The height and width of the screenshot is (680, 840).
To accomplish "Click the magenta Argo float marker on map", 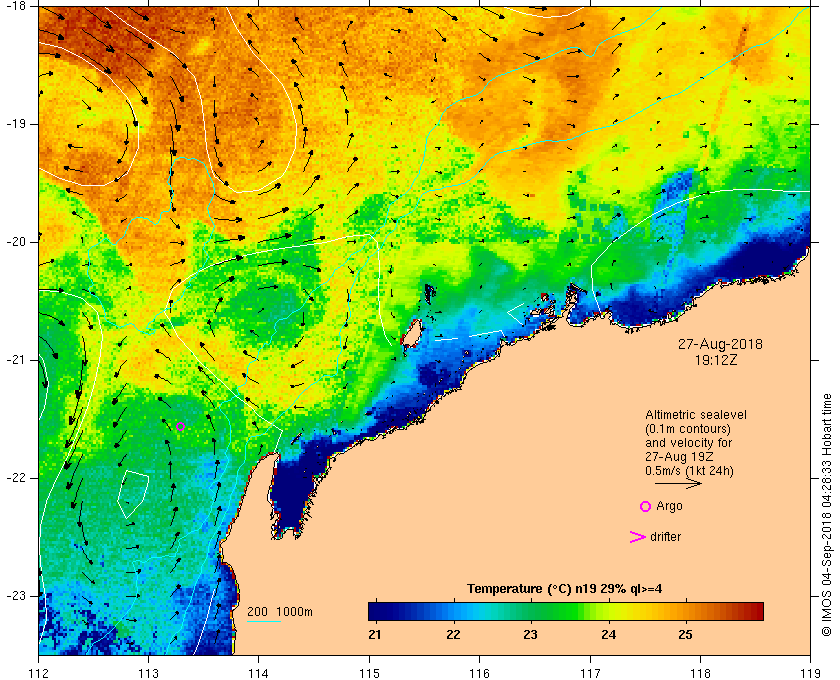I will pos(181,427).
